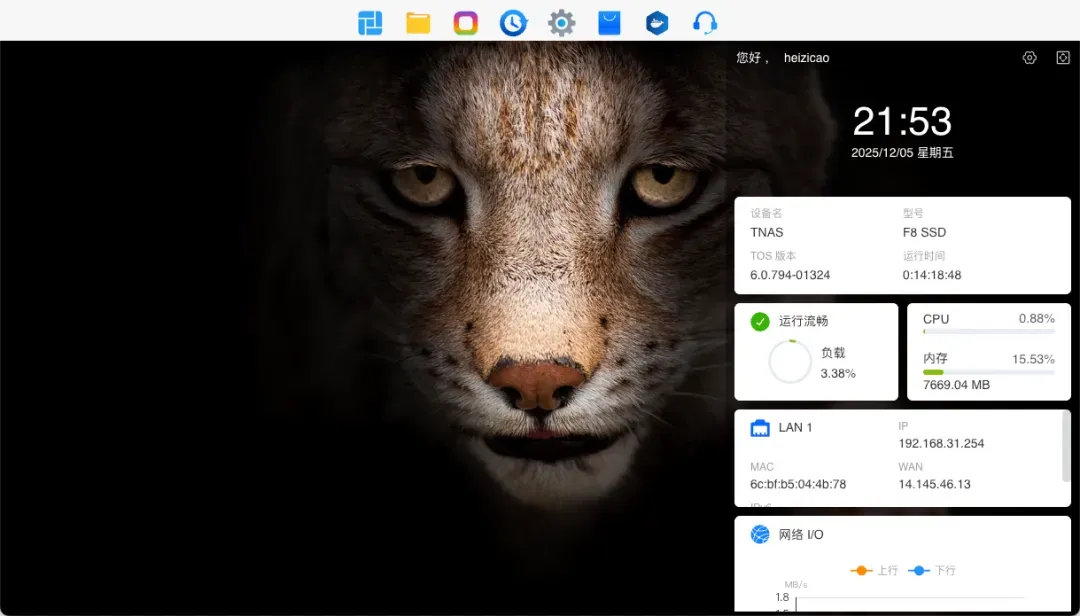This screenshot has width=1080, height=616.
Task: Open the support headset icon
Action: click(705, 23)
